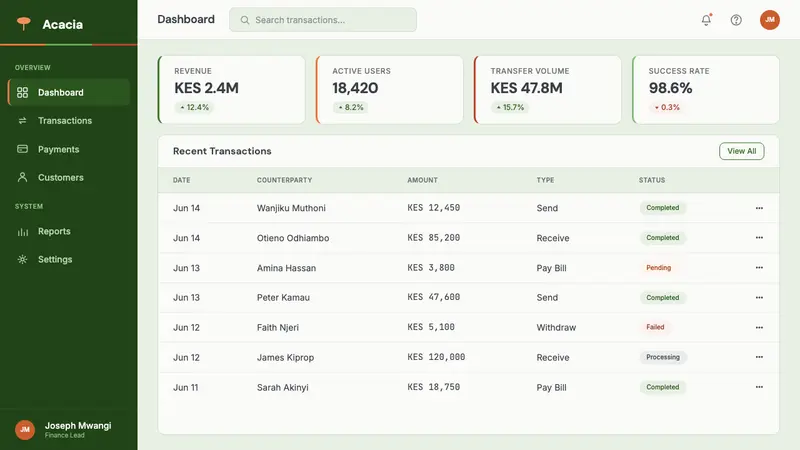The image size is (800, 450).
Task: Open Reports in the sidebar
Action: tap(69, 232)
